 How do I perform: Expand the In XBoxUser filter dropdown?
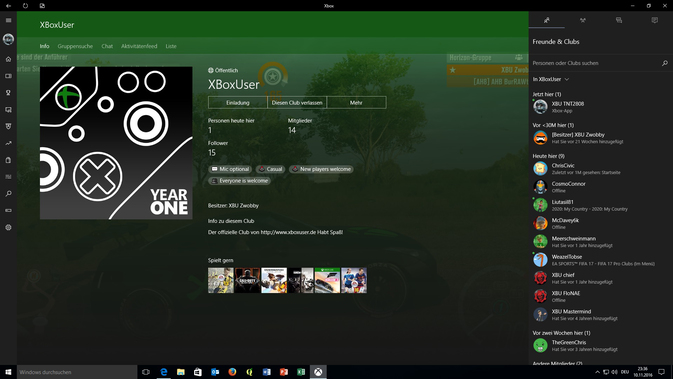[x=551, y=79]
